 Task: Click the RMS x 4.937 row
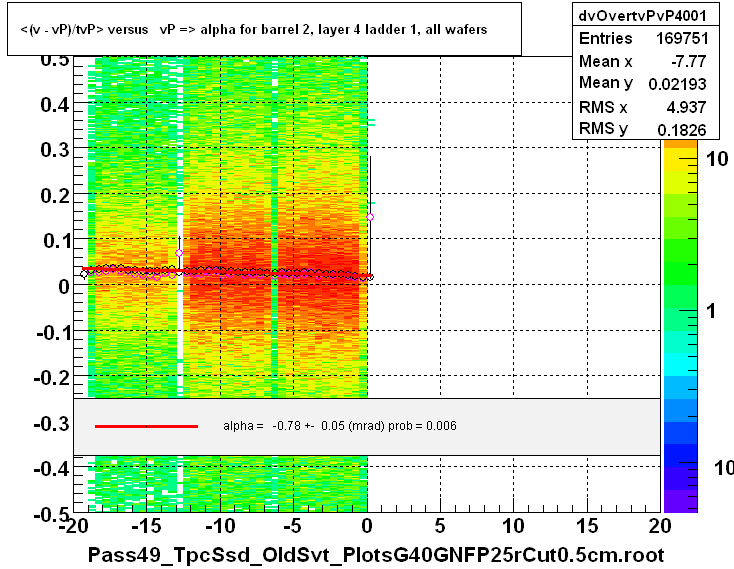pyautogui.click(x=644, y=107)
